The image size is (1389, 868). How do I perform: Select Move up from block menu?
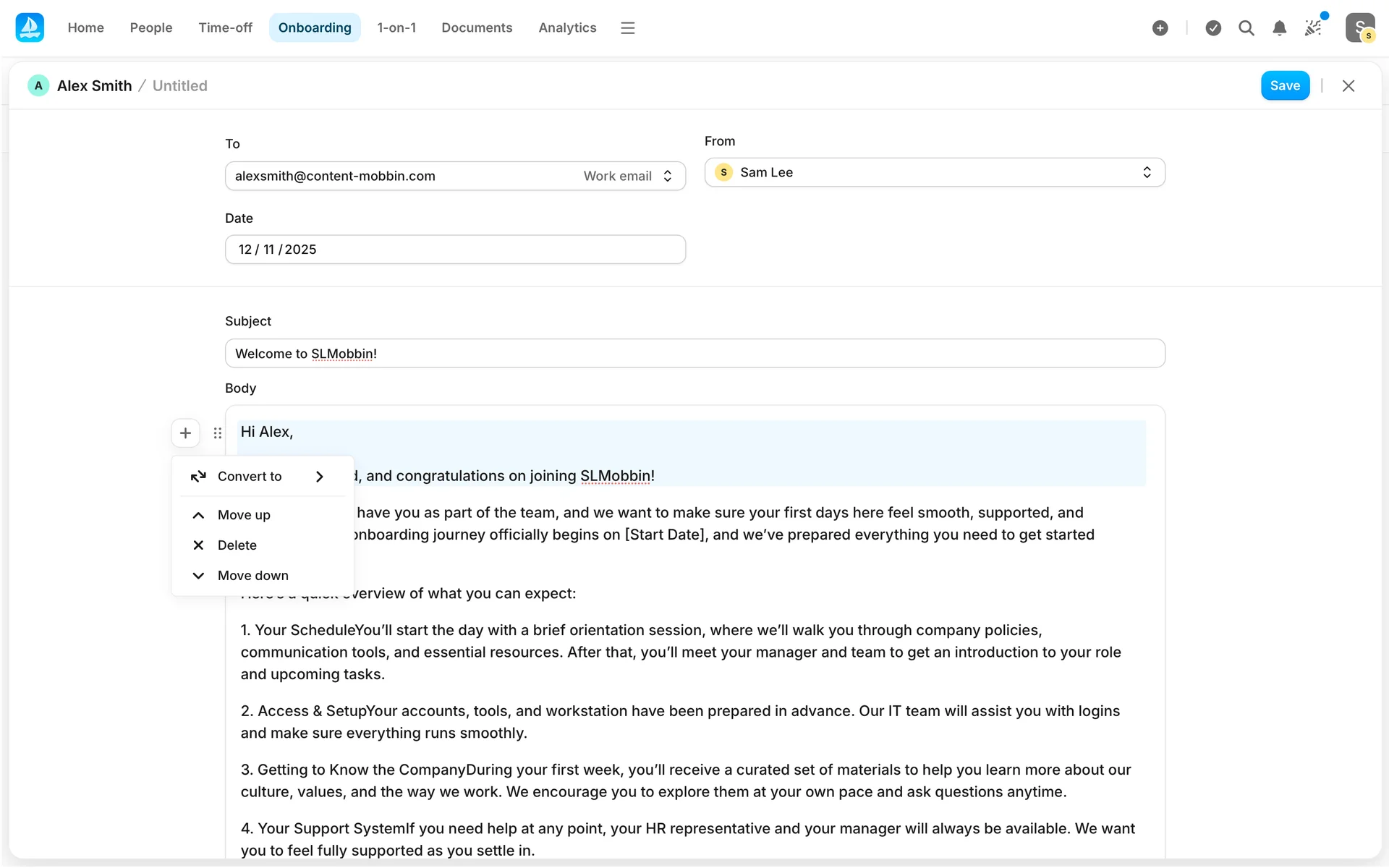click(244, 514)
